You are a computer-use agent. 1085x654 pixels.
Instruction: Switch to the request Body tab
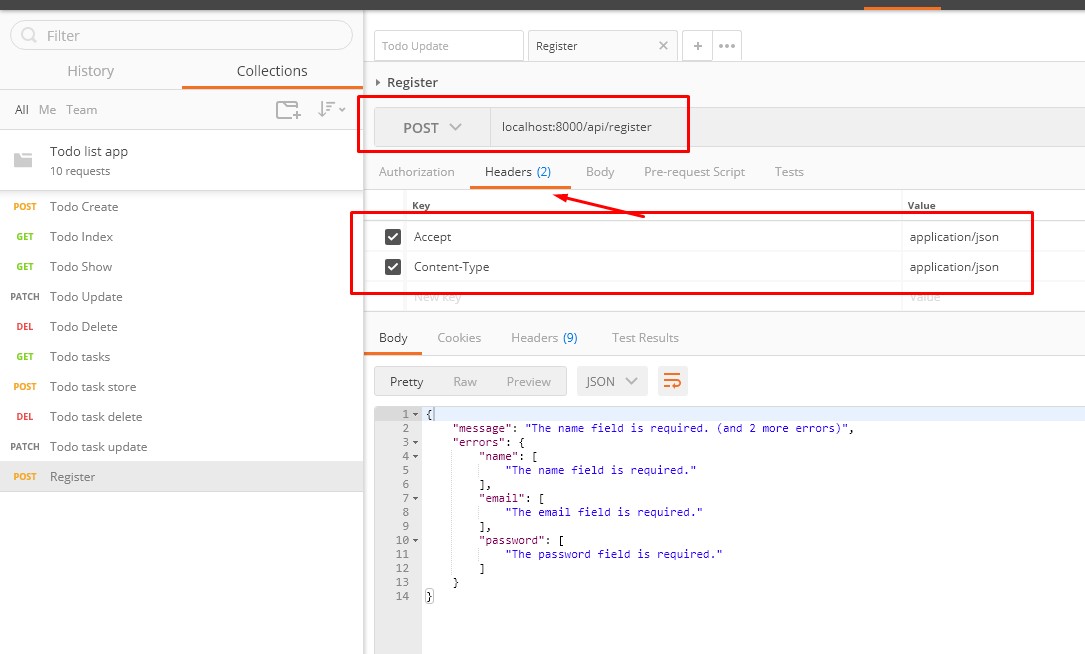[x=600, y=172]
